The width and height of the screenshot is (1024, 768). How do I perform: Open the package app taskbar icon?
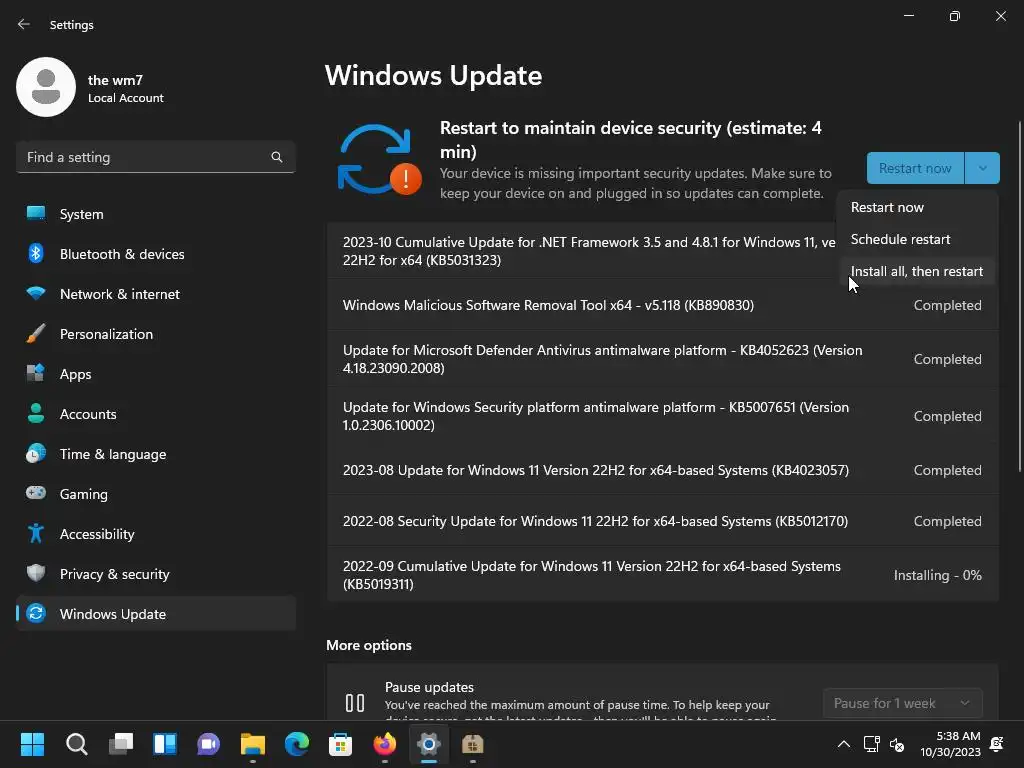coord(472,744)
